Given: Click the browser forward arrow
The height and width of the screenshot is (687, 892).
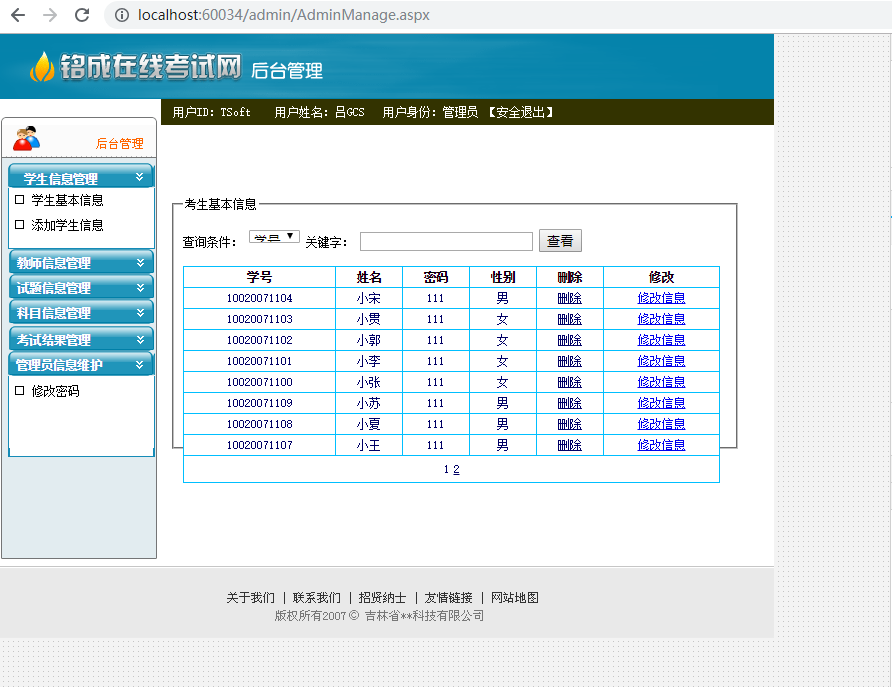Looking at the screenshot, I should click(50, 15).
